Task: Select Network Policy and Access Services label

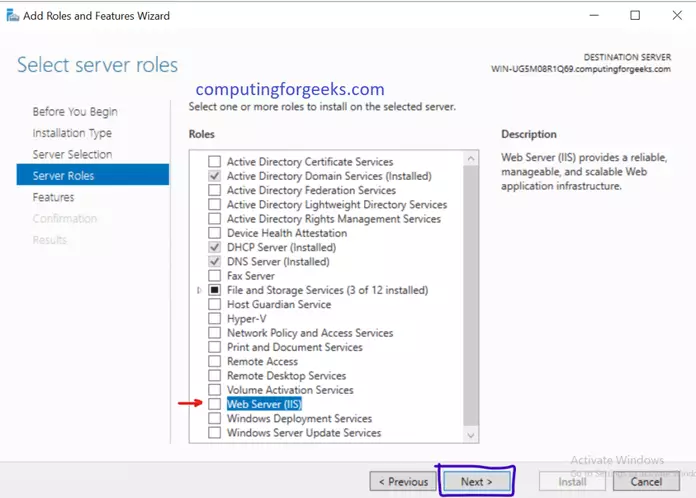Action: pyautogui.click(x=310, y=333)
